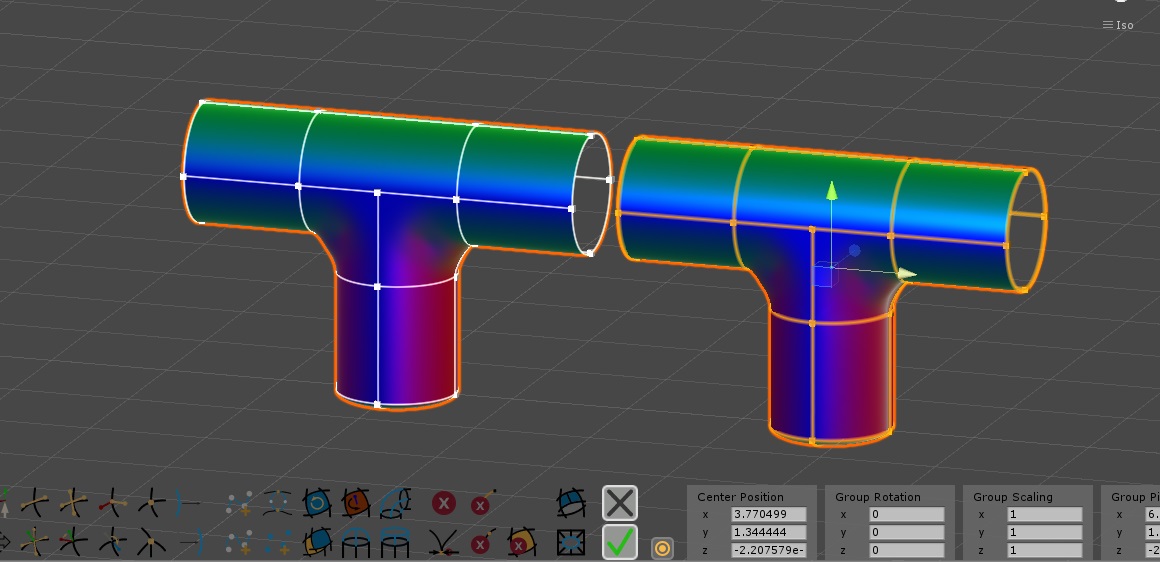This screenshot has height=562, width=1160.
Task: Open the hamburger menu beside Iso
Action: 1107,25
